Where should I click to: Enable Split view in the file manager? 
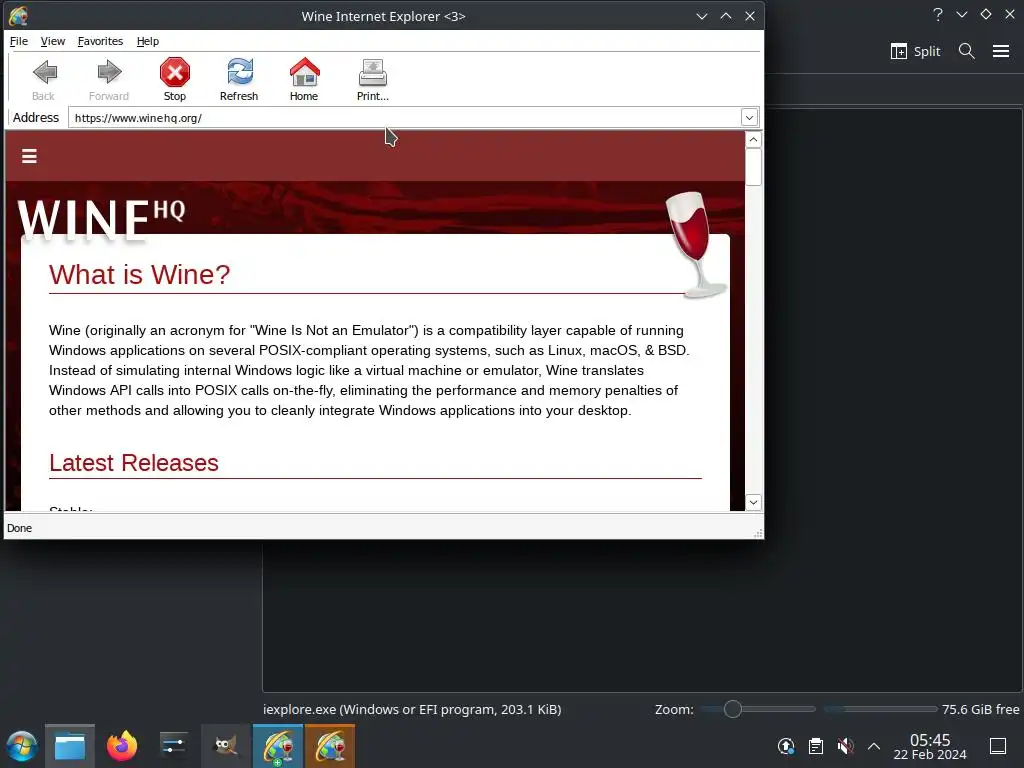tap(916, 52)
